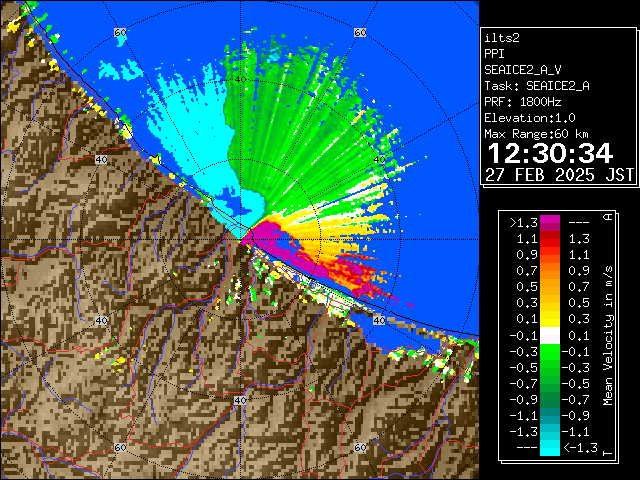Click the 40 range label due north of radar

pos(240,80)
